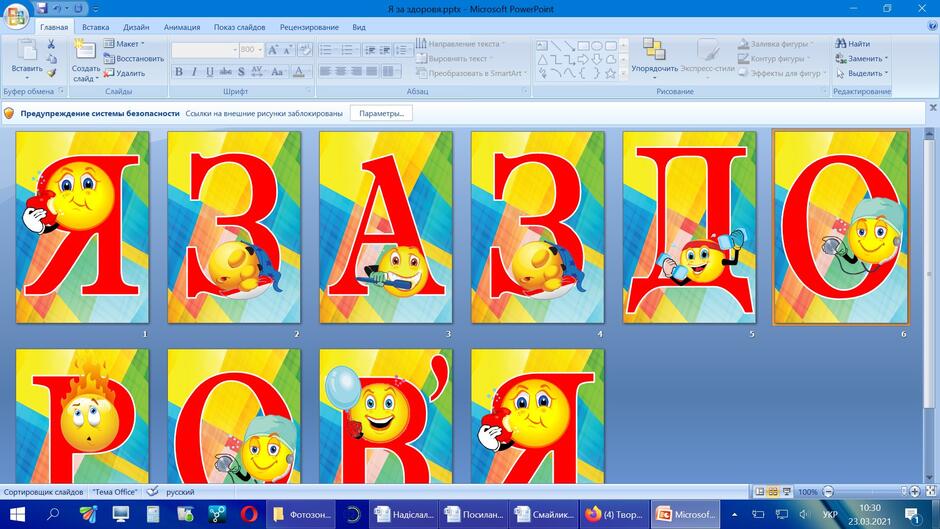
Task: Select the Format Painter brush icon
Action: (x=52, y=73)
